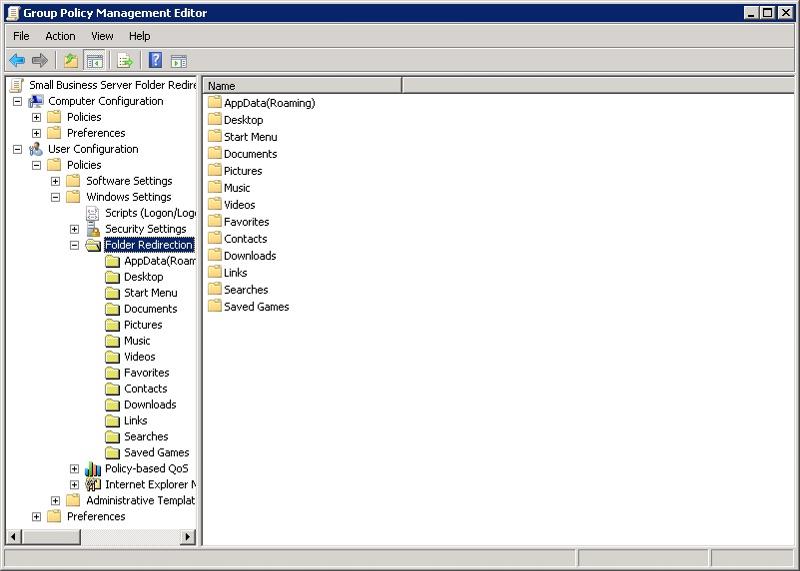Expand Preferences under User Configuration
This screenshot has height=571, width=800.
pos(36,516)
